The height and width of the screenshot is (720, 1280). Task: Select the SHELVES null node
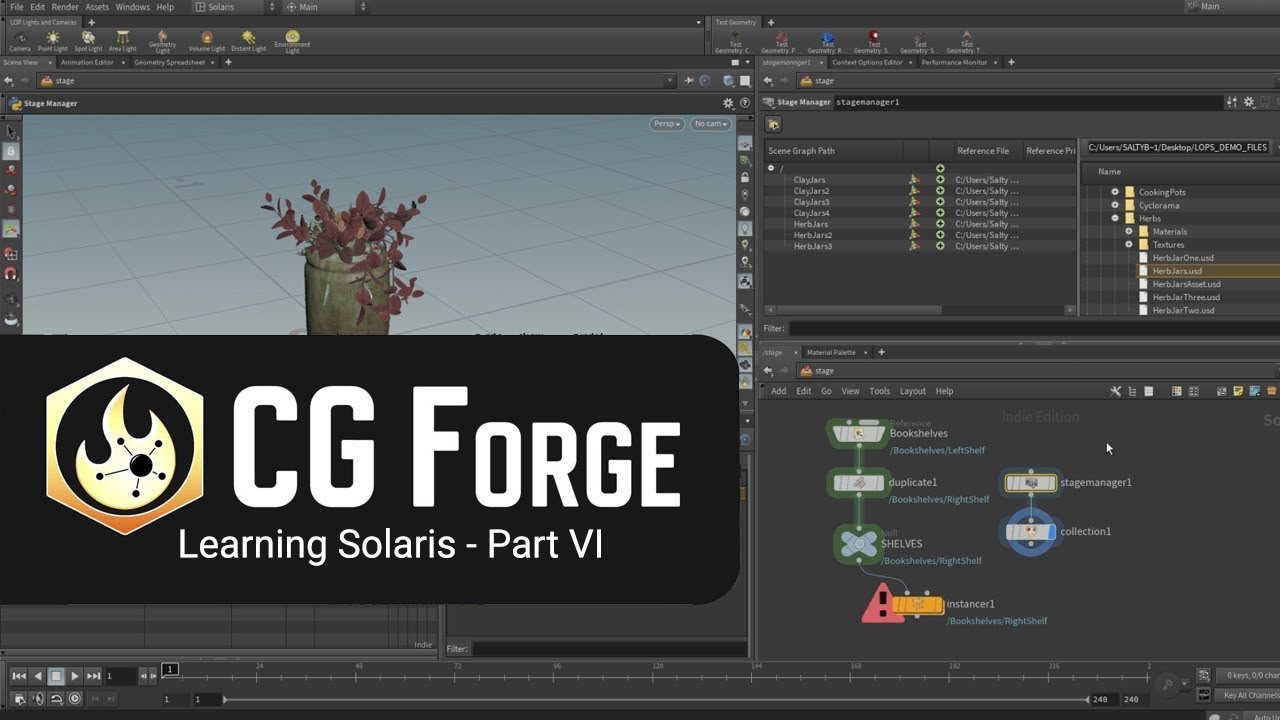[859, 544]
